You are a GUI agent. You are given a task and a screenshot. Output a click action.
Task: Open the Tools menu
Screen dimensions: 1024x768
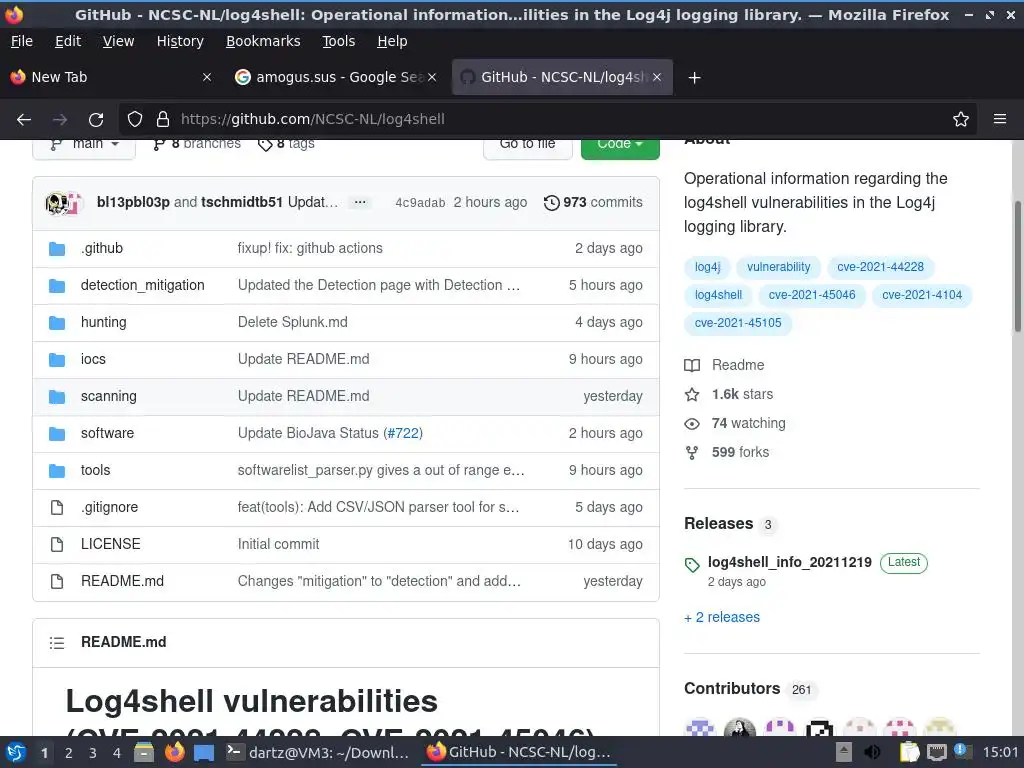point(338,41)
